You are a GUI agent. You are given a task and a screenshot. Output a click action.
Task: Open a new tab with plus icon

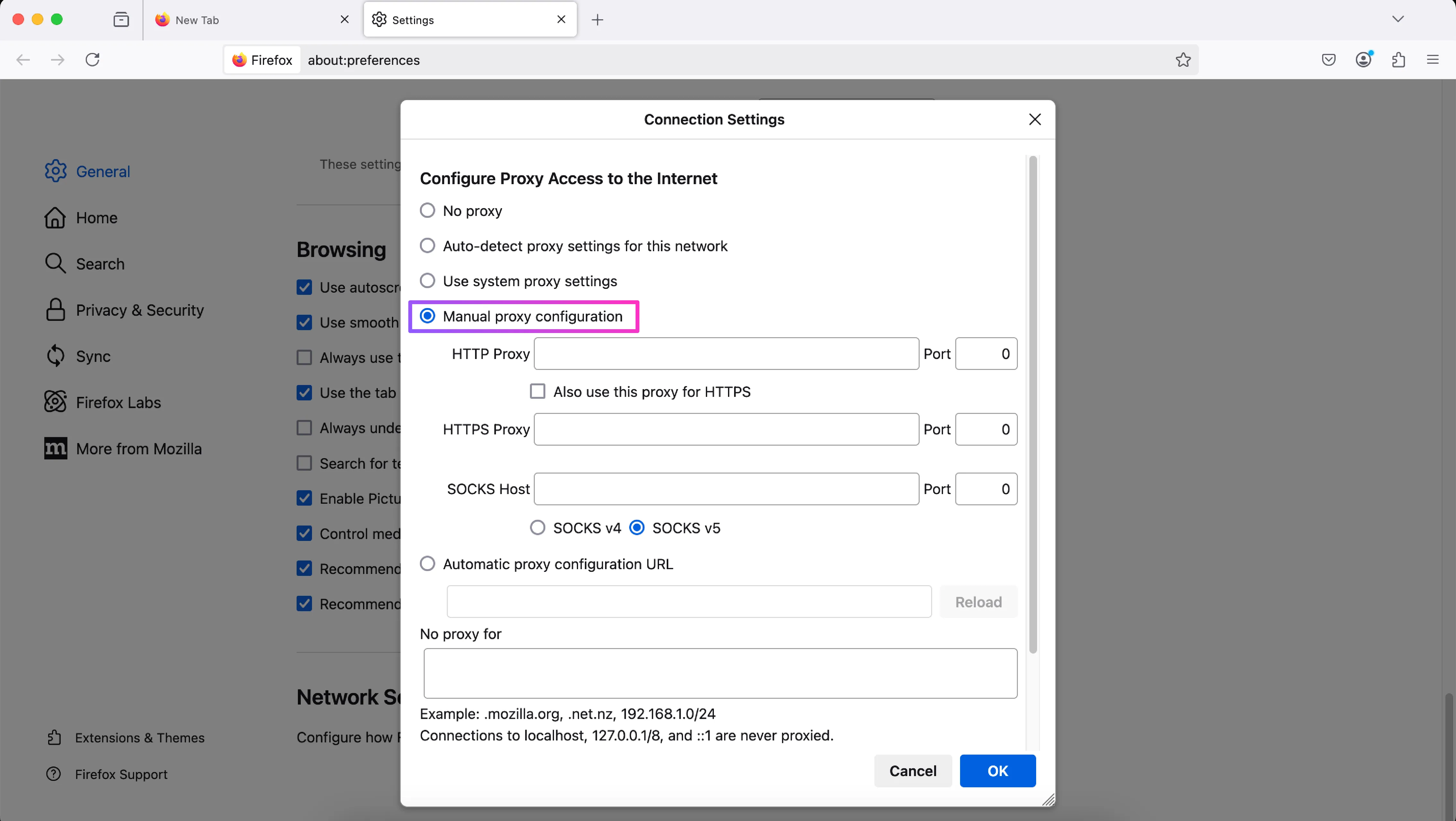(x=597, y=20)
